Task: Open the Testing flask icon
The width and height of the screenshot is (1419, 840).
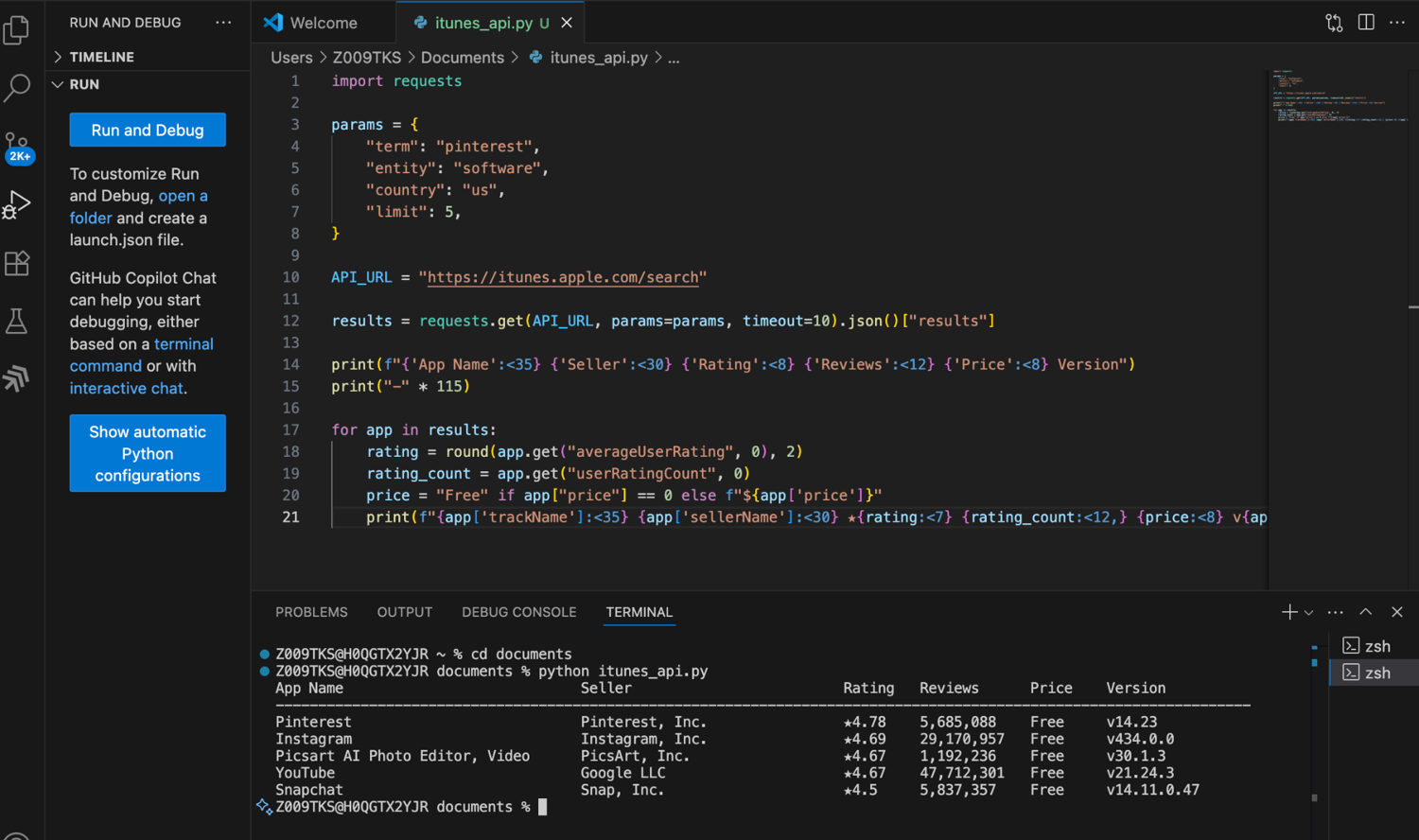Action: [x=17, y=321]
